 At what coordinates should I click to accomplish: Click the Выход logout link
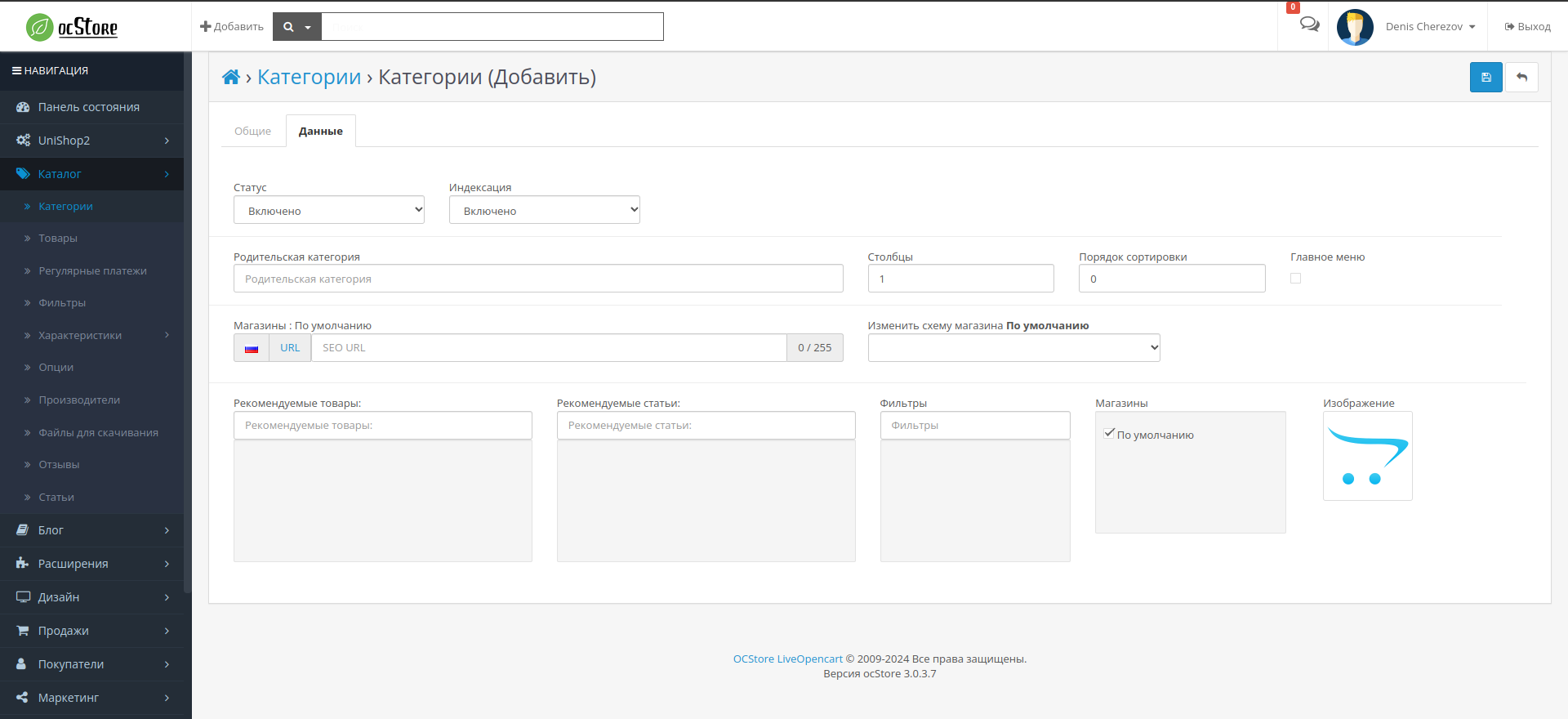pos(1527,27)
